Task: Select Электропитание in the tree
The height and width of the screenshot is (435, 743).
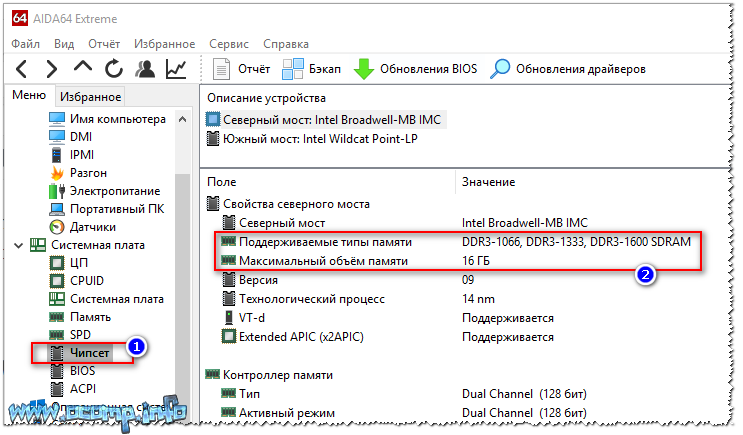Action: 105,191
